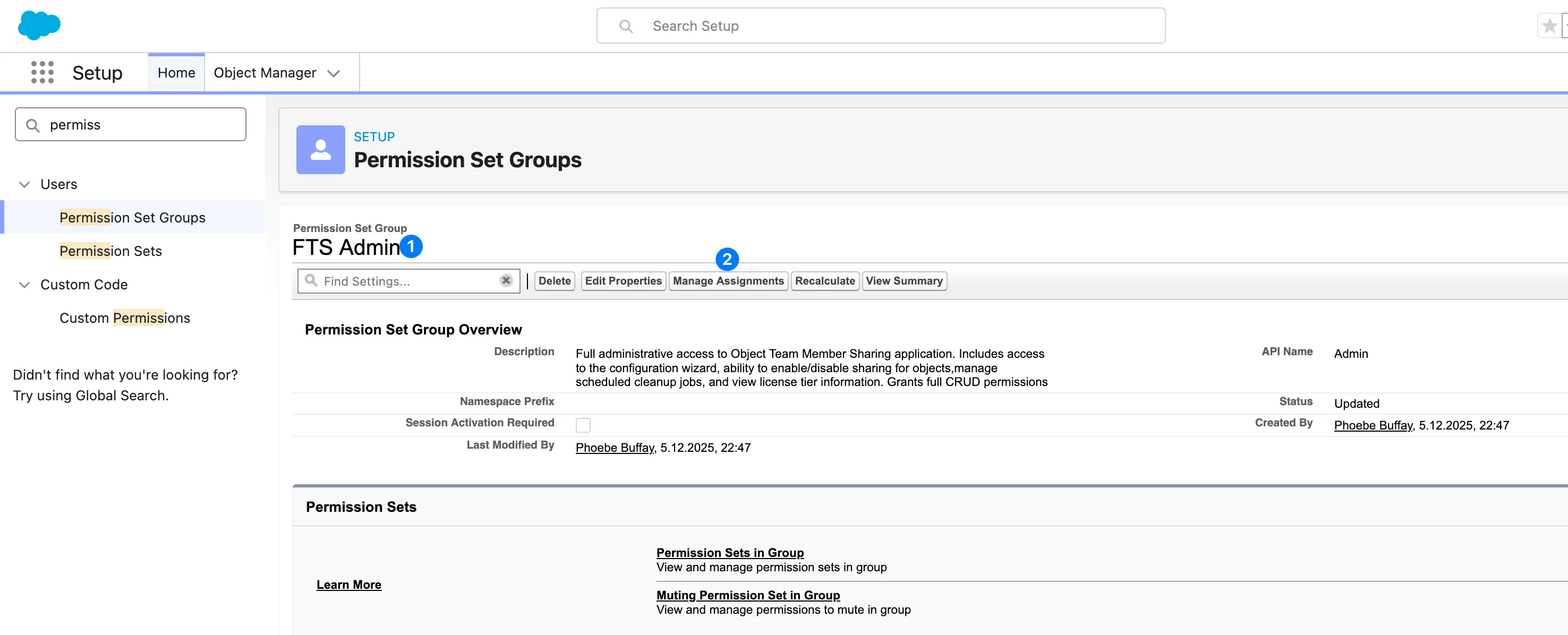
Task: Click the Manage Assignments button
Action: (x=728, y=280)
